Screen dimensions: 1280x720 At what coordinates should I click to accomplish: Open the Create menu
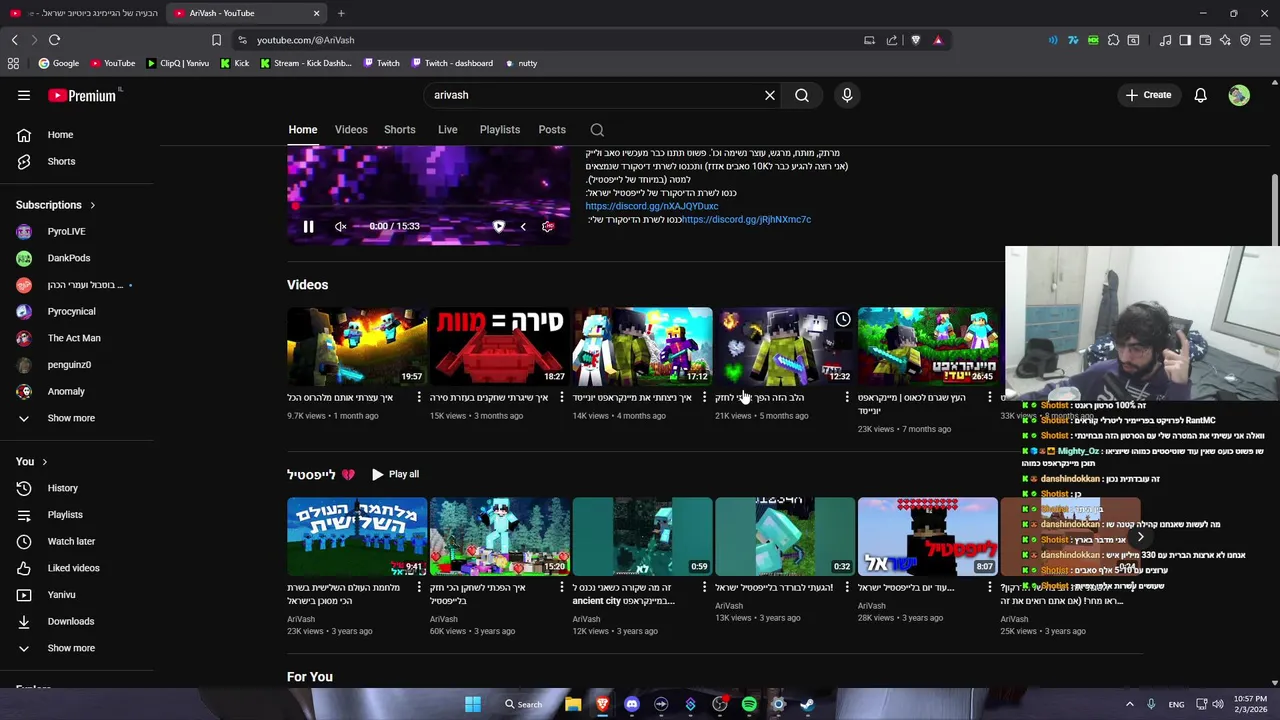[x=1148, y=95]
